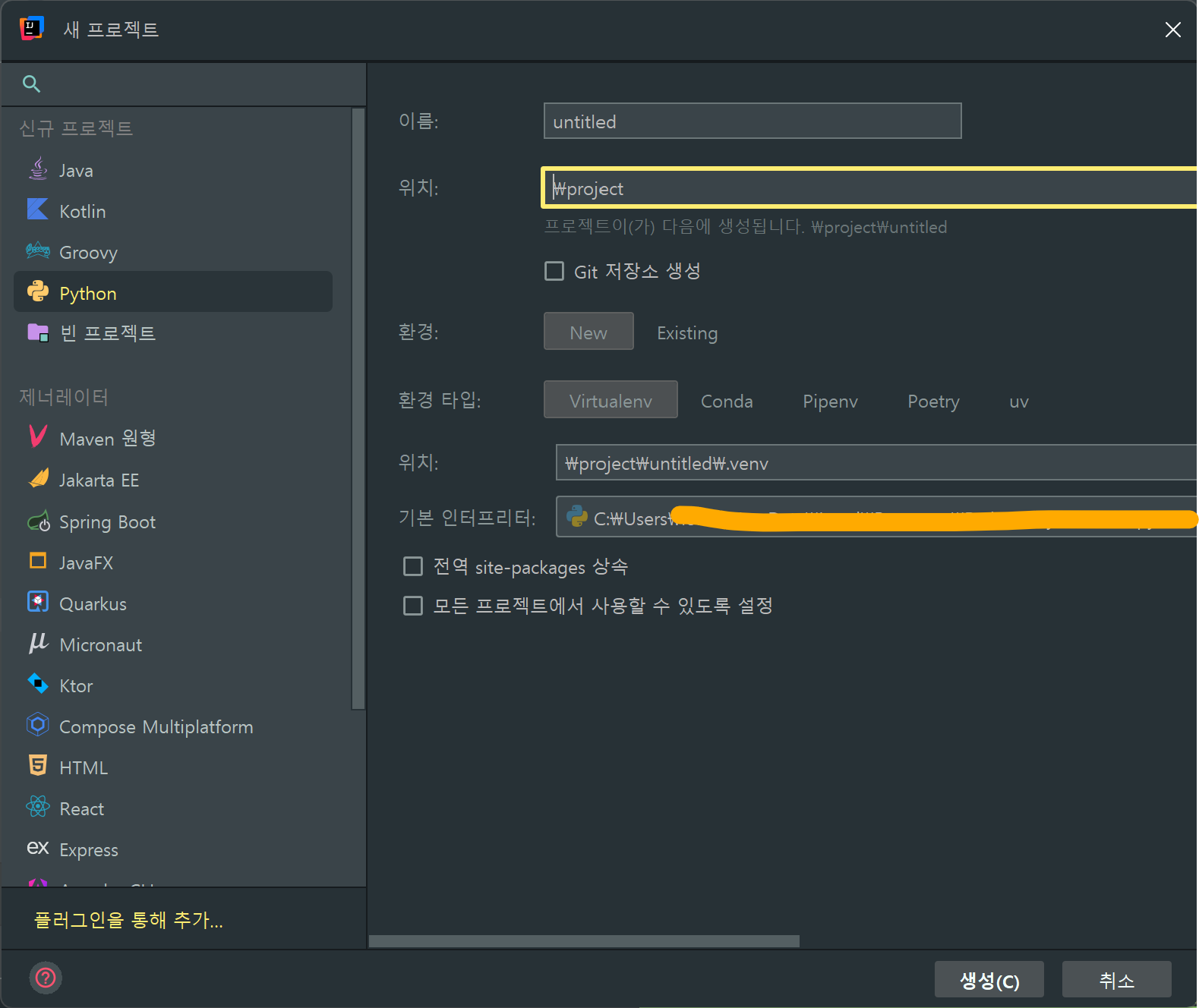Screen dimensions: 1199x1008
Task: Close the 새 프로젝트 dialog
Action: pos(1172,30)
